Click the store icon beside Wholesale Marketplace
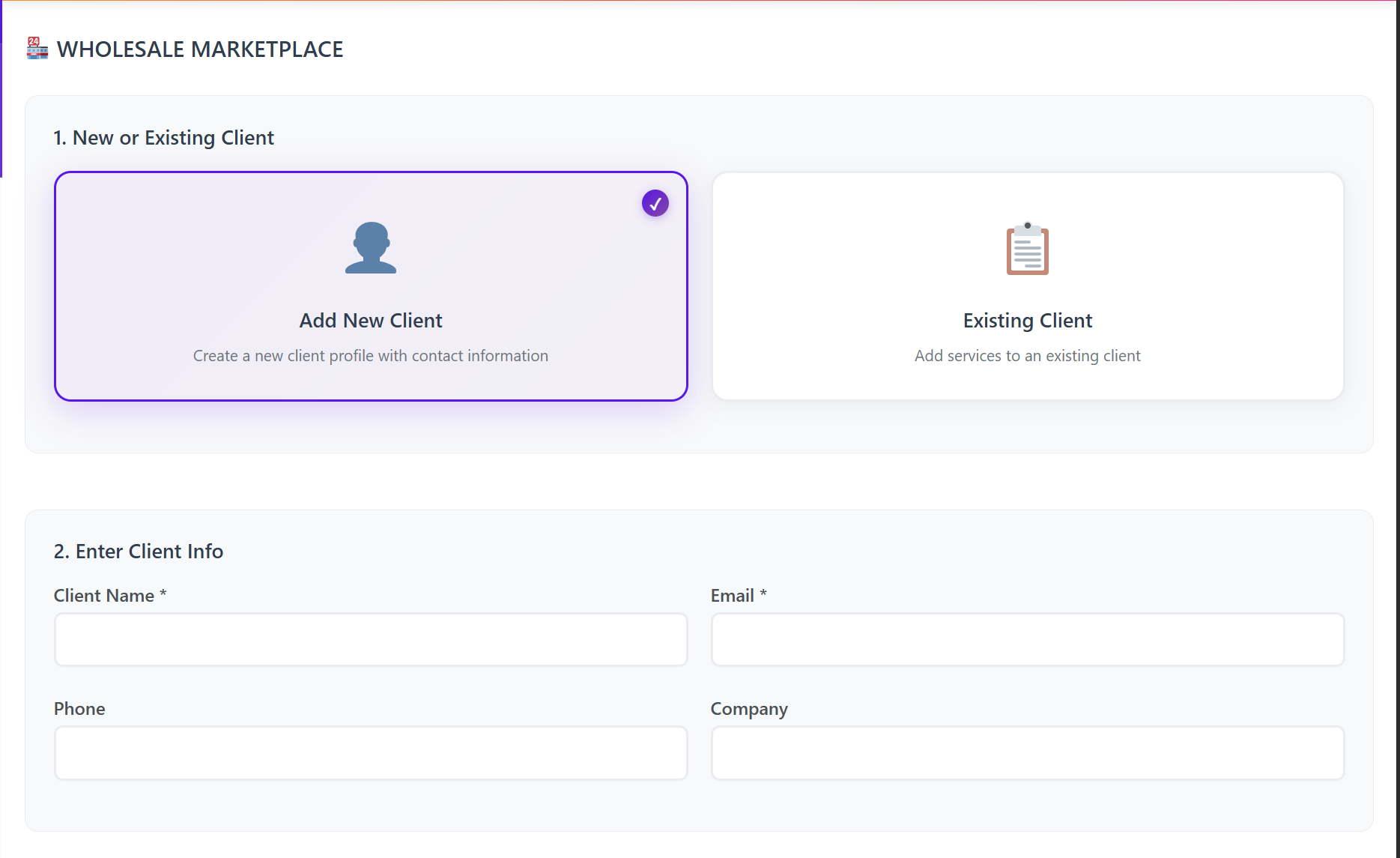Viewport: 1400px width, 858px height. pyautogui.click(x=37, y=49)
